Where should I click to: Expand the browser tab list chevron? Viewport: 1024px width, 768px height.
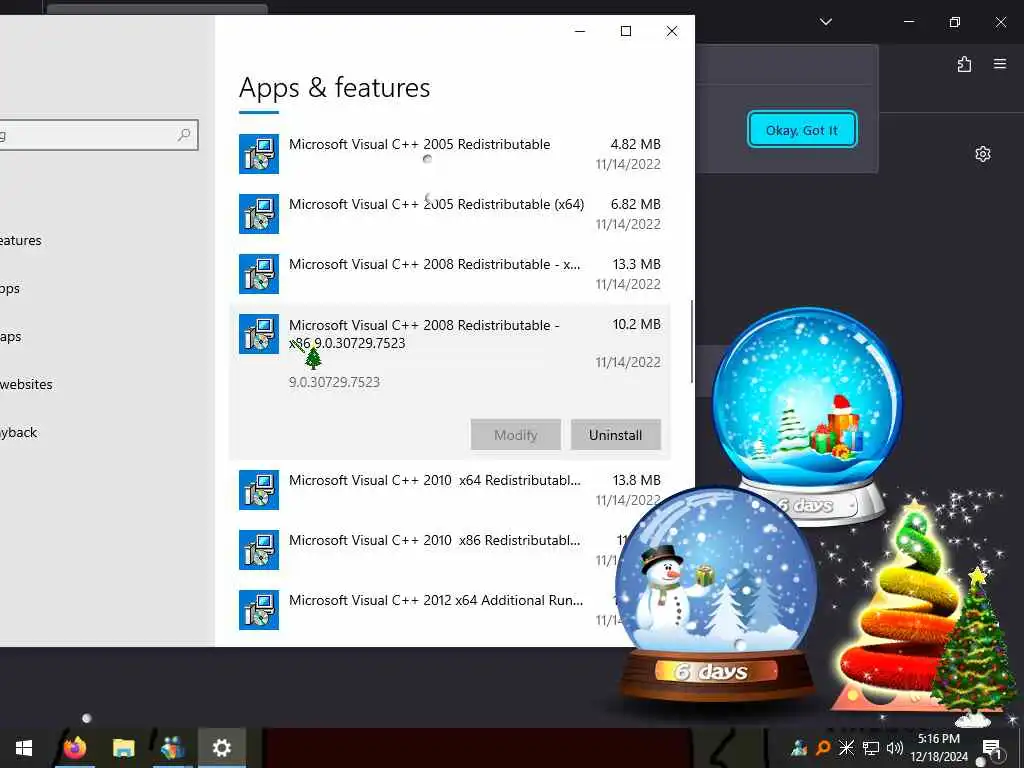(825, 22)
